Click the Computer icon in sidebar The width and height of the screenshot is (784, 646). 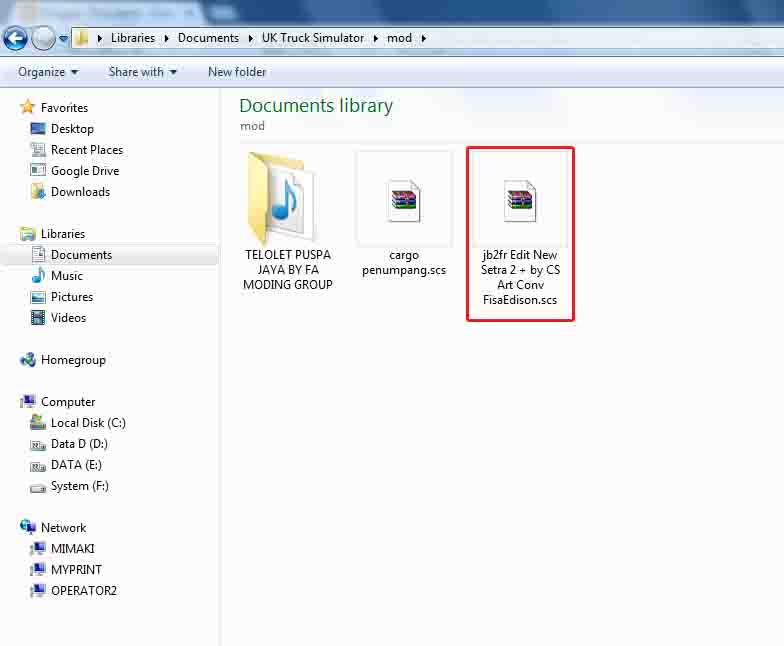point(28,402)
